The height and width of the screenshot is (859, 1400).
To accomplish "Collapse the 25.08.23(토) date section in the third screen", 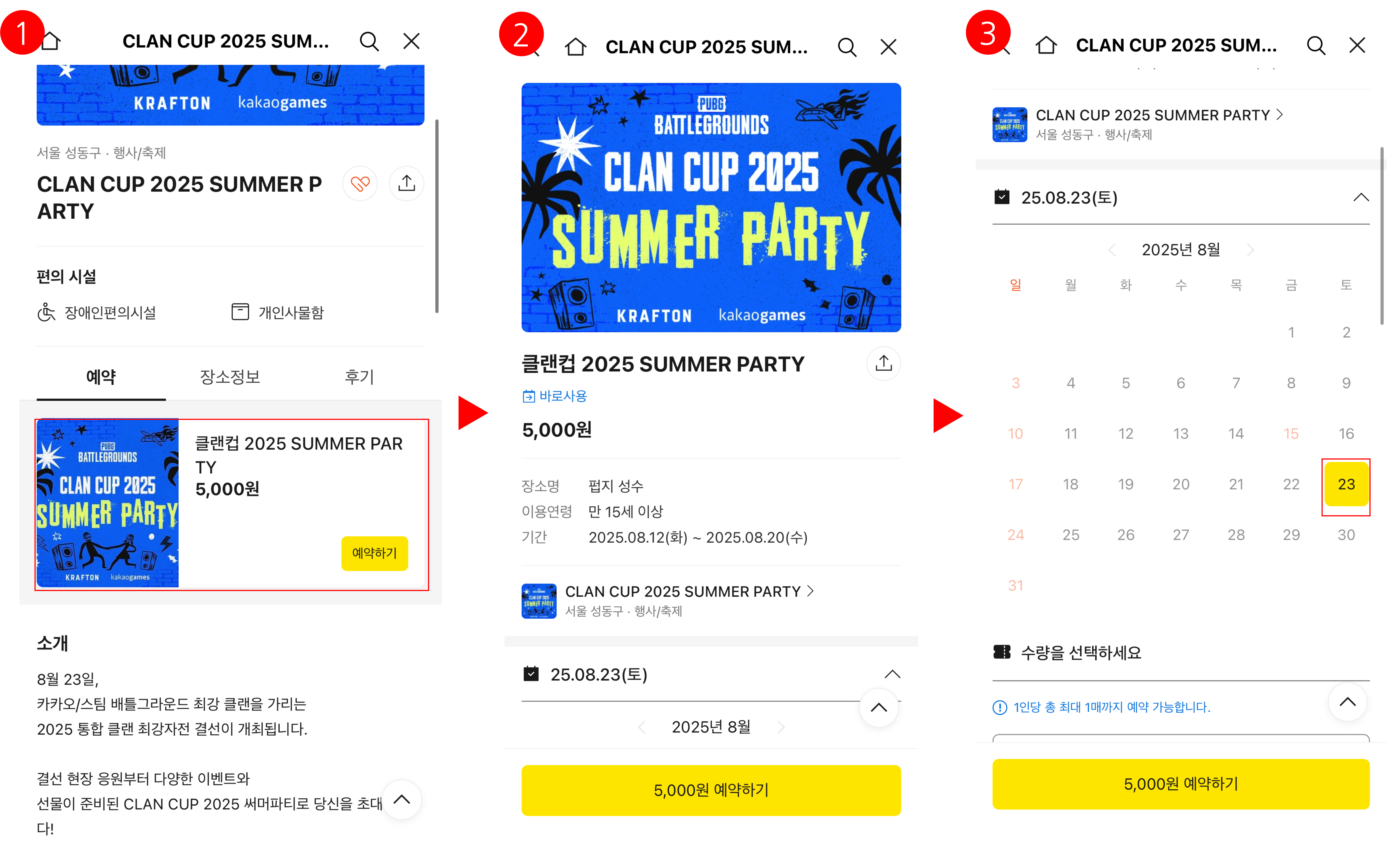I will tap(1360, 198).
